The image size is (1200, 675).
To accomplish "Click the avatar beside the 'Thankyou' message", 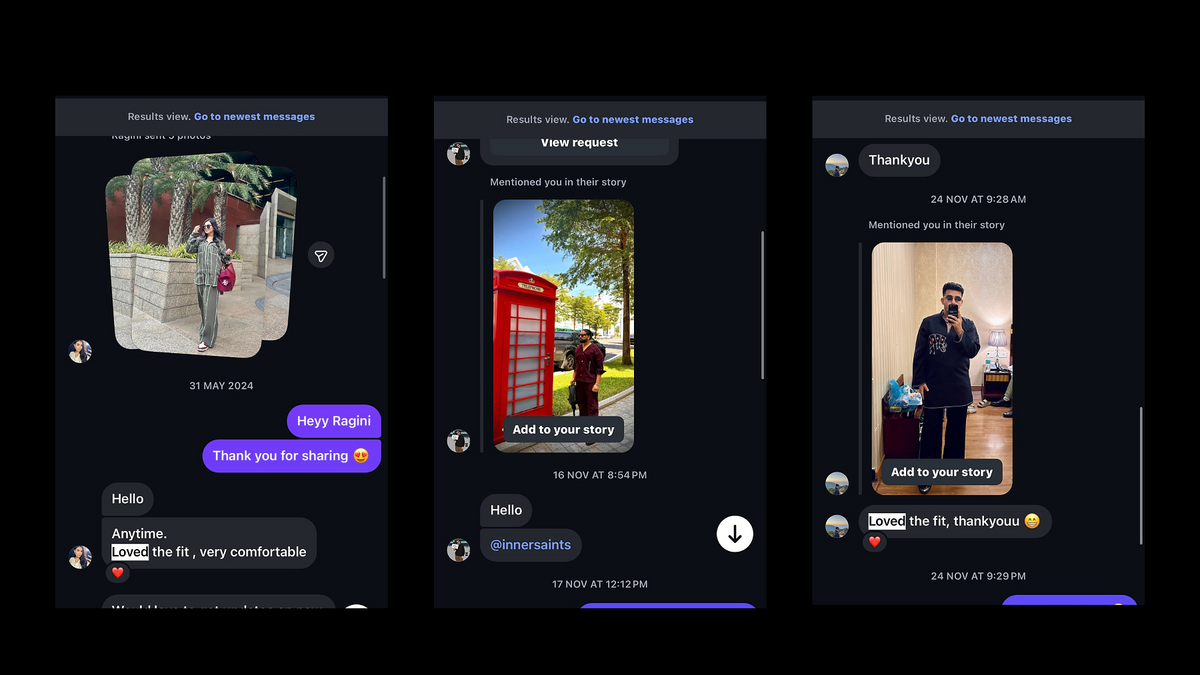I will pos(837,165).
